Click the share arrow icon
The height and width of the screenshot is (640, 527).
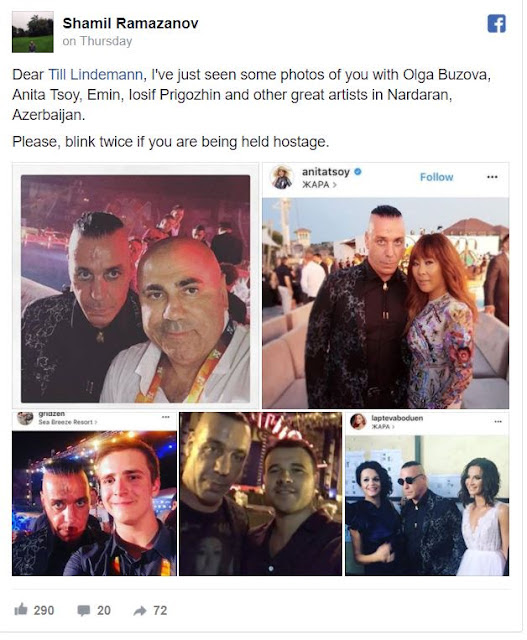tap(140, 610)
